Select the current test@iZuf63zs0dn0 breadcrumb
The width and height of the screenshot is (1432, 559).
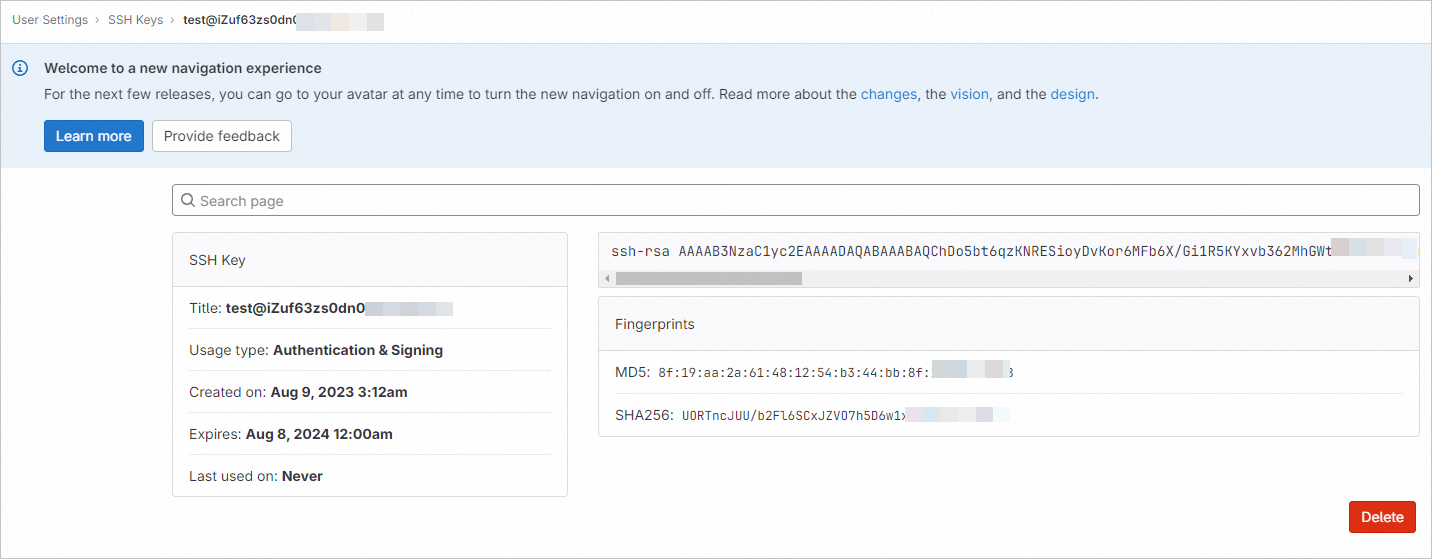[x=240, y=20]
